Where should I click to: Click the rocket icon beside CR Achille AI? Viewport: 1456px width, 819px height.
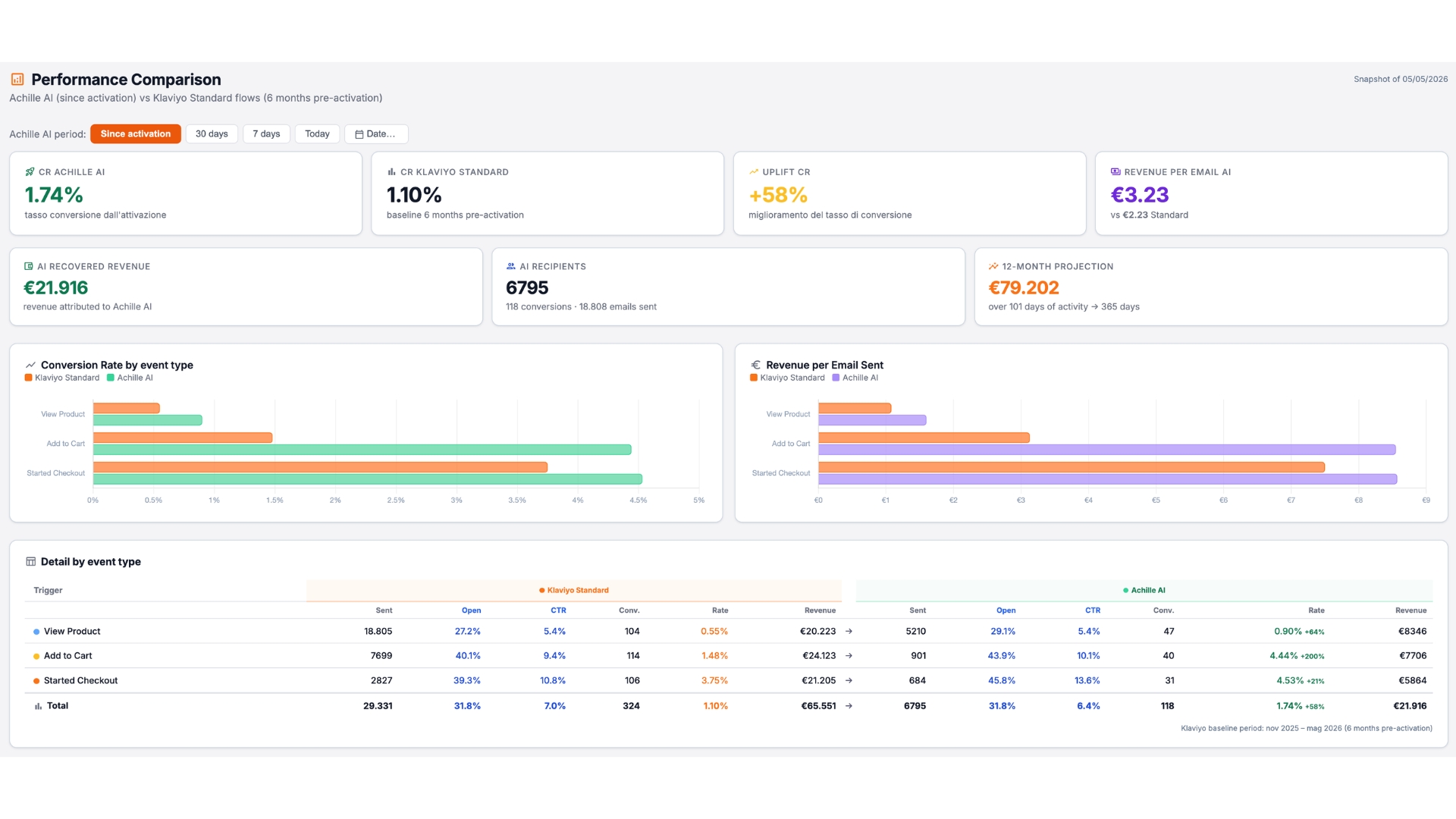click(30, 172)
